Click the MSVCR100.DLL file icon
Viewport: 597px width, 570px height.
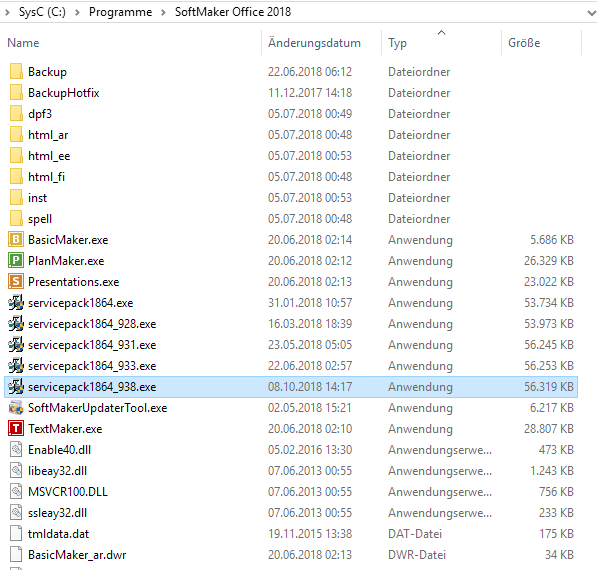(16, 492)
